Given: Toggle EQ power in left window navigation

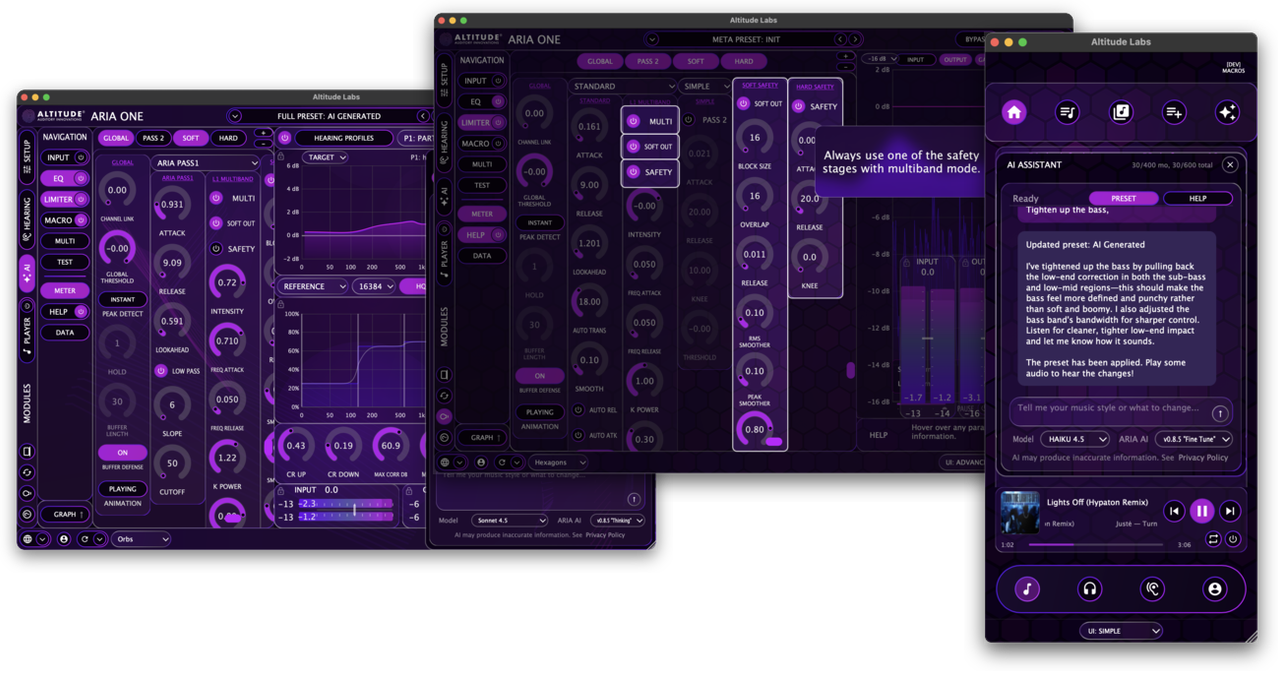Looking at the screenshot, I should click(81, 178).
